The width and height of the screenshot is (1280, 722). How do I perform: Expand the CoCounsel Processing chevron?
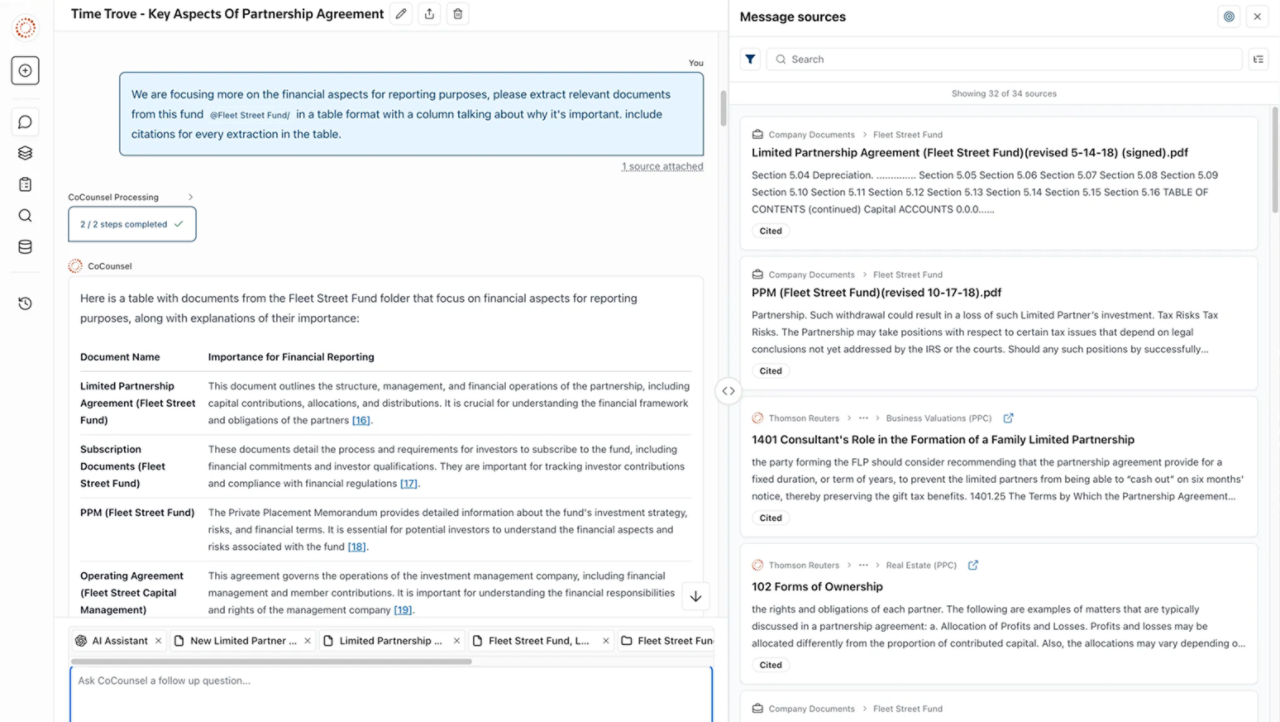pos(191,197)
